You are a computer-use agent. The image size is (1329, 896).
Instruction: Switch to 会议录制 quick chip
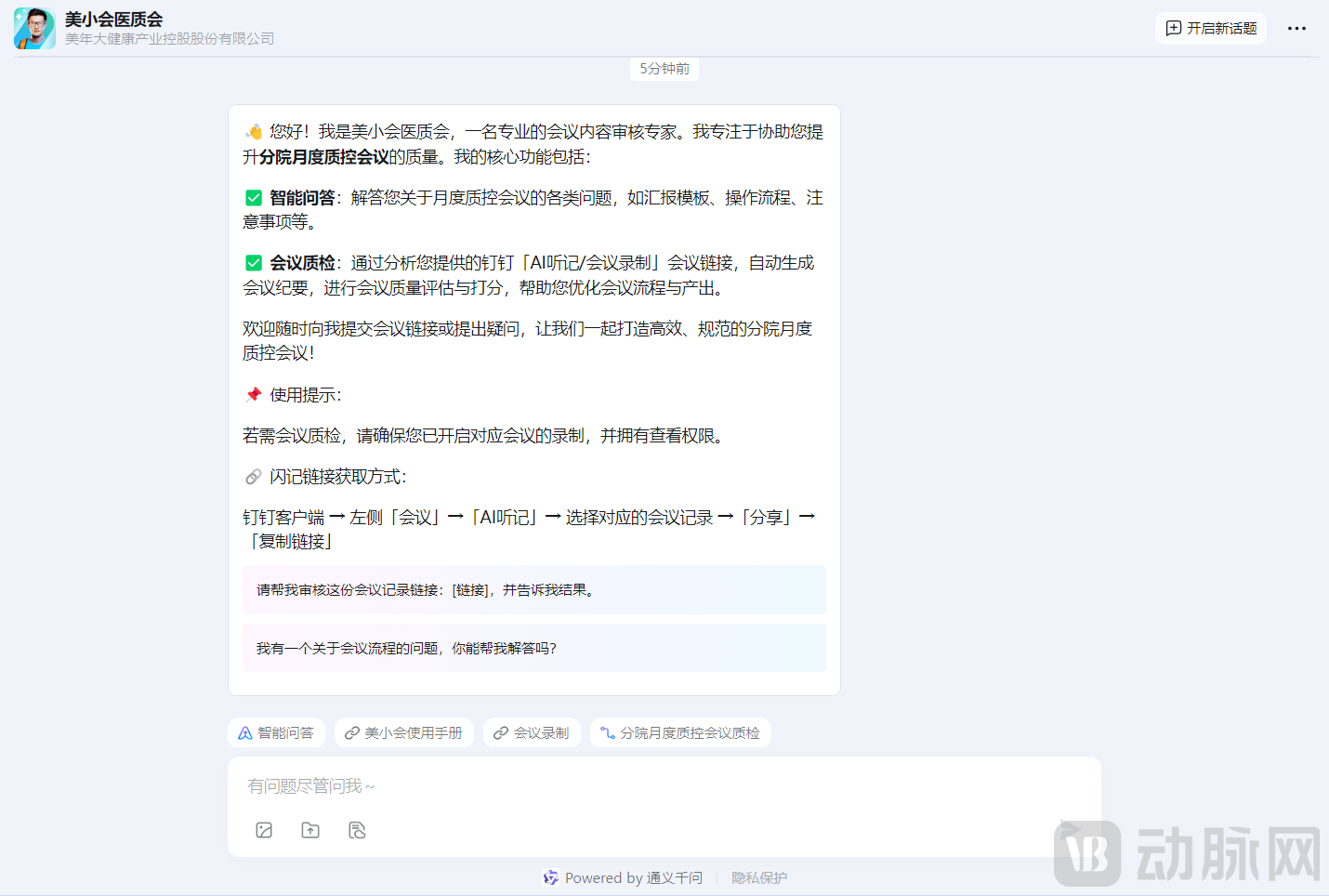pos(532,732)
